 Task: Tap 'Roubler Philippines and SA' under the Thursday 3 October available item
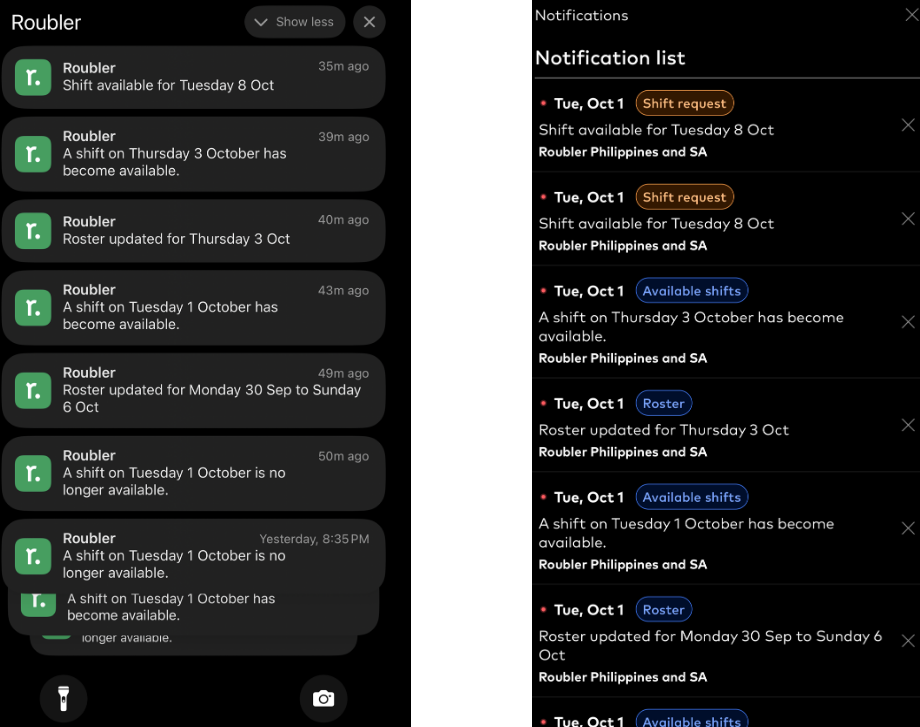pos(623,359)
